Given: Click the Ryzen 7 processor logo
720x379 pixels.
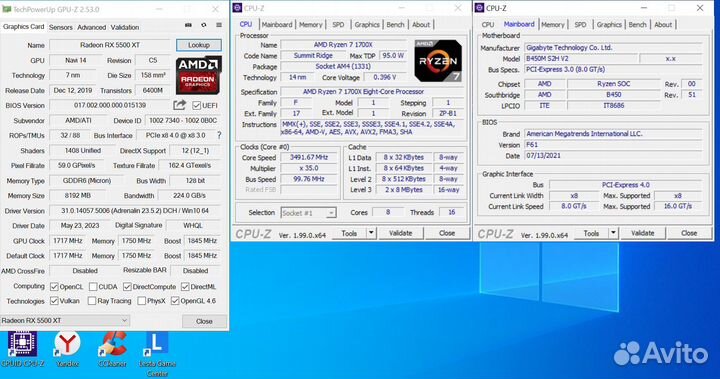Looking at the screenshot, I should tap(438, 61).
